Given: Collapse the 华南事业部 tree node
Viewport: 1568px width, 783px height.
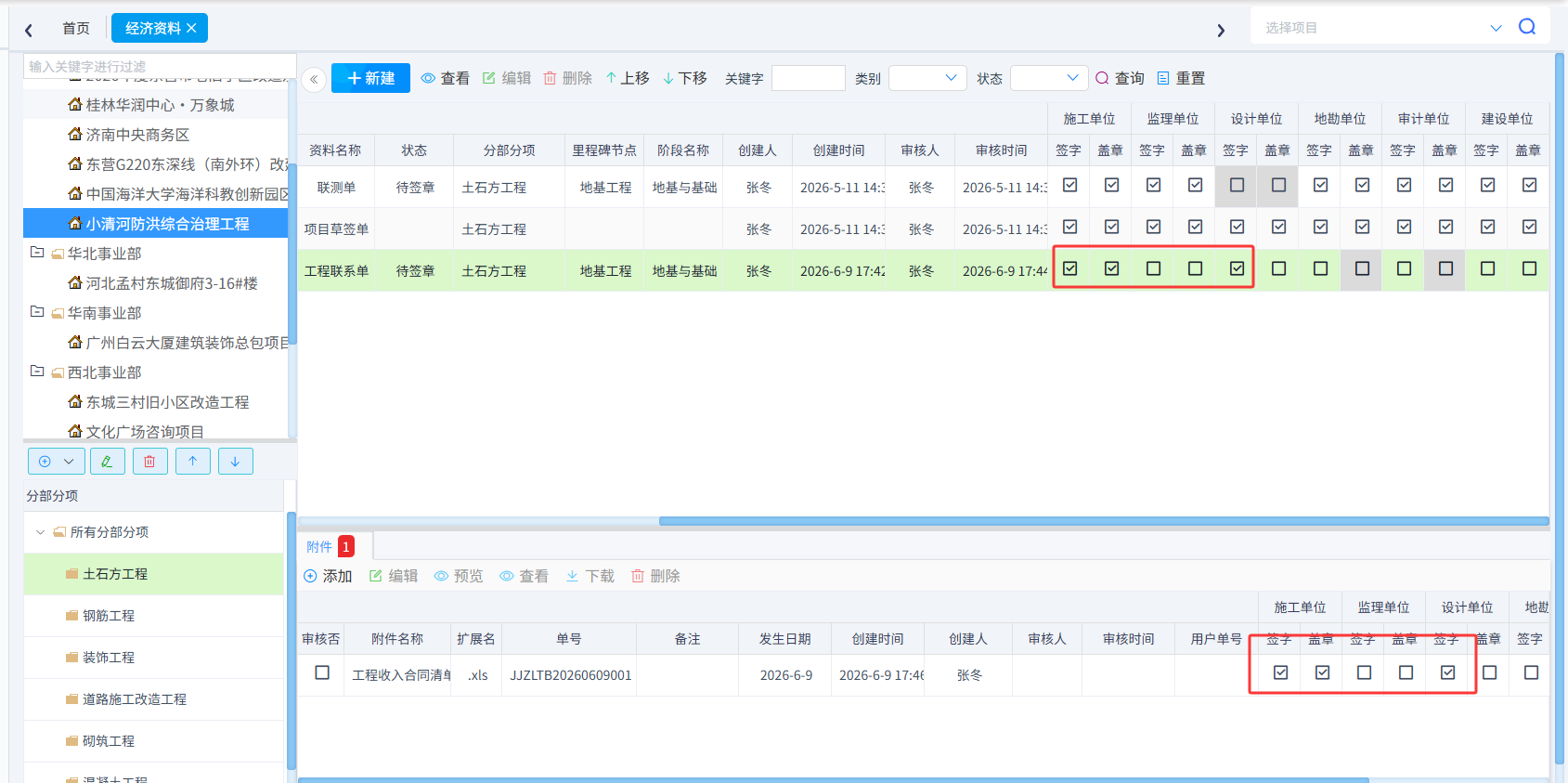Looking at the screenshot, I should click(37, 312).
